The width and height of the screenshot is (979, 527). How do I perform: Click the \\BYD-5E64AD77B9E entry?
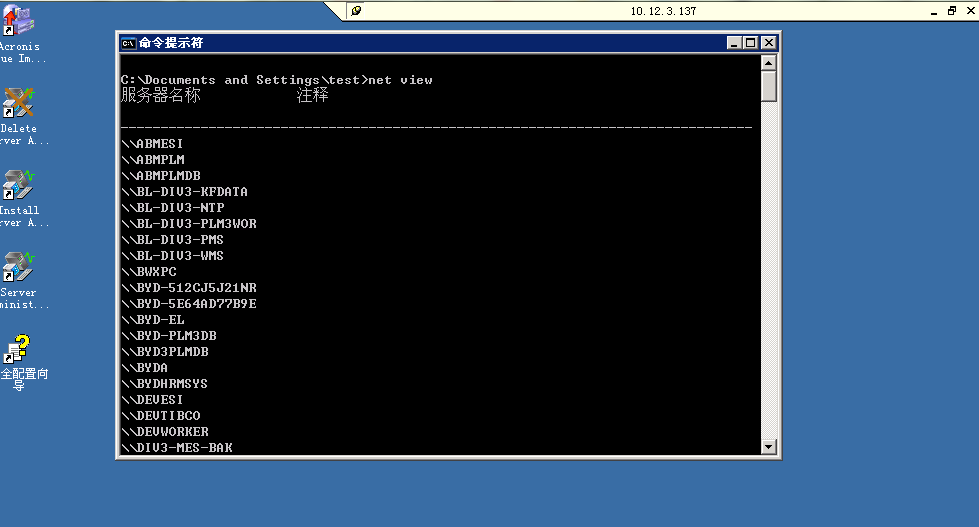[189, 304]
